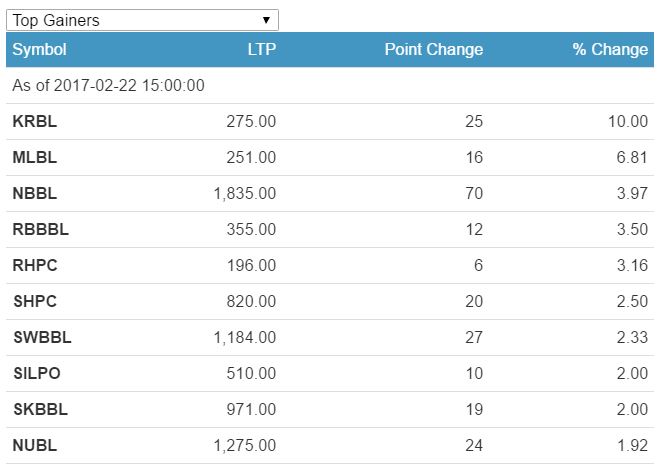The image size is (663, 464).
Task: Open the KRBL stock symbol
Action: click(33, 122)
